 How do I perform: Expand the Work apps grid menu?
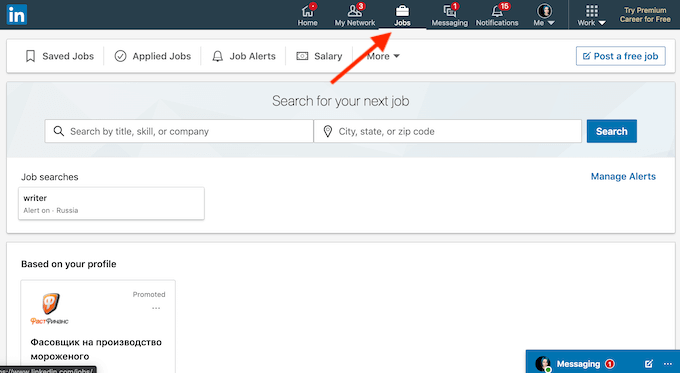tap(592, 16)
